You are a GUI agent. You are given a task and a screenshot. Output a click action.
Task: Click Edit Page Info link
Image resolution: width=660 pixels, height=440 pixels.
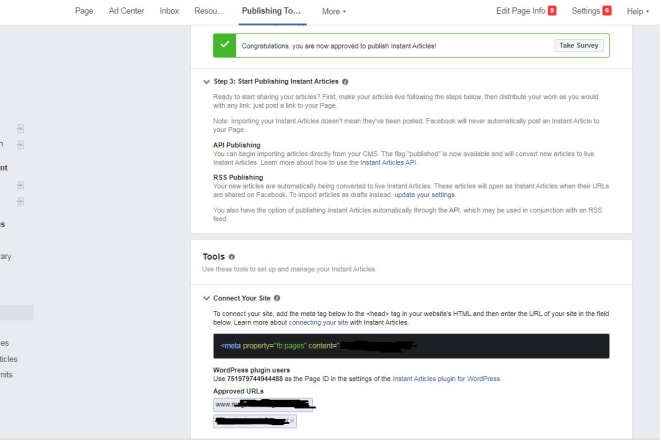click(521, 11)
